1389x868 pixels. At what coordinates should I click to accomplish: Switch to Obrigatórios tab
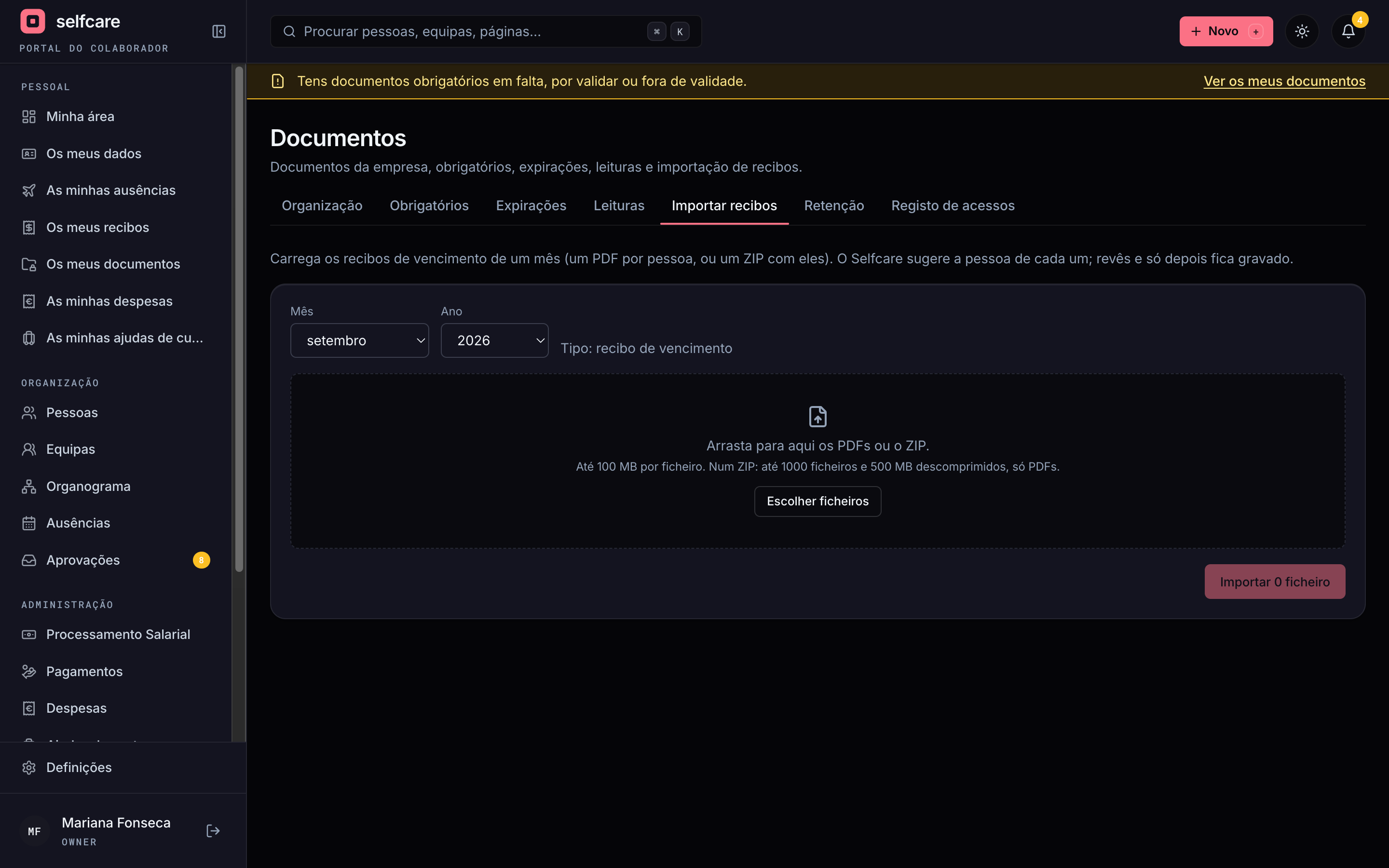click(429, 205)
